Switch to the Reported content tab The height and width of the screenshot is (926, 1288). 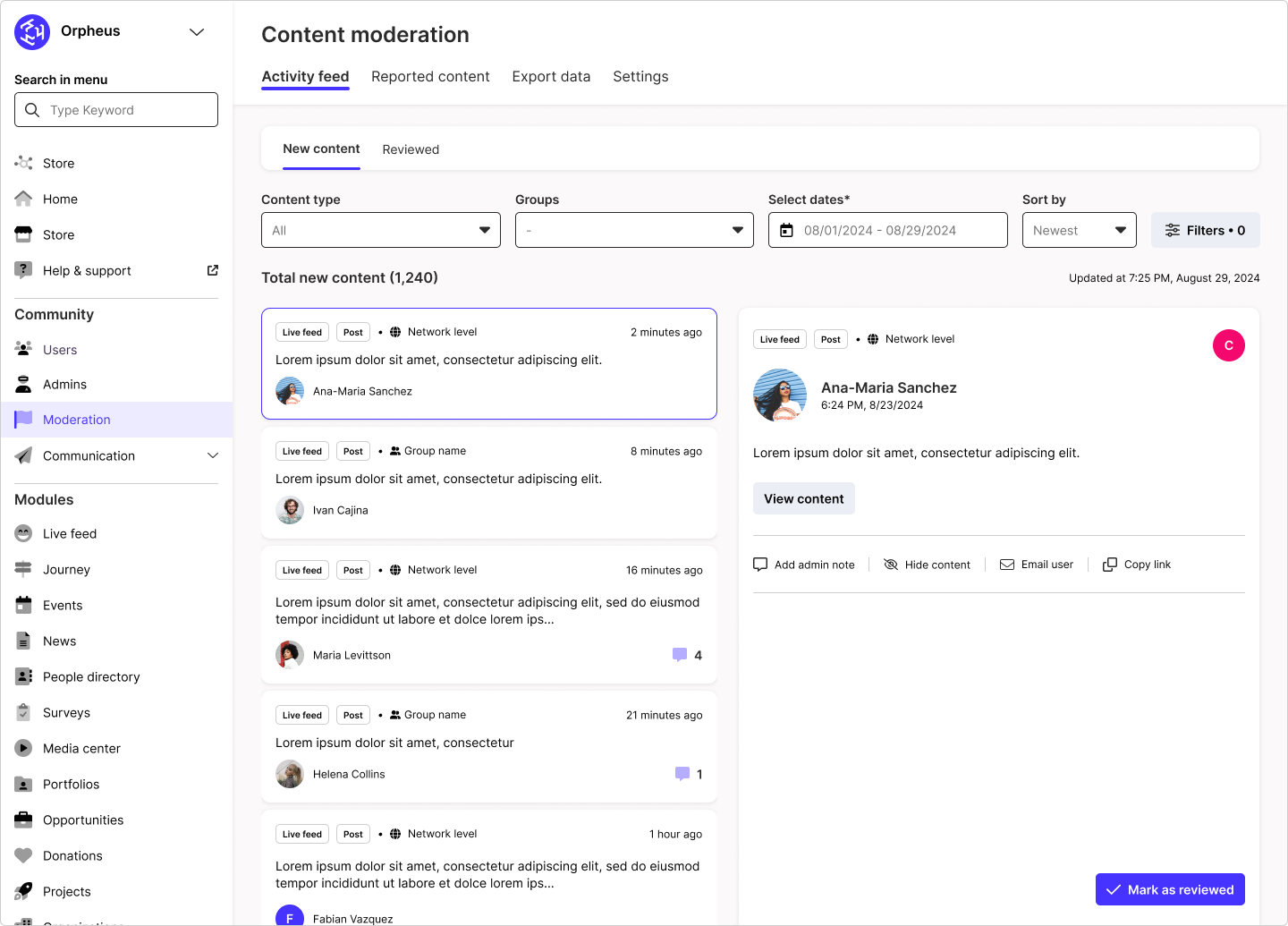coord(430,76)
